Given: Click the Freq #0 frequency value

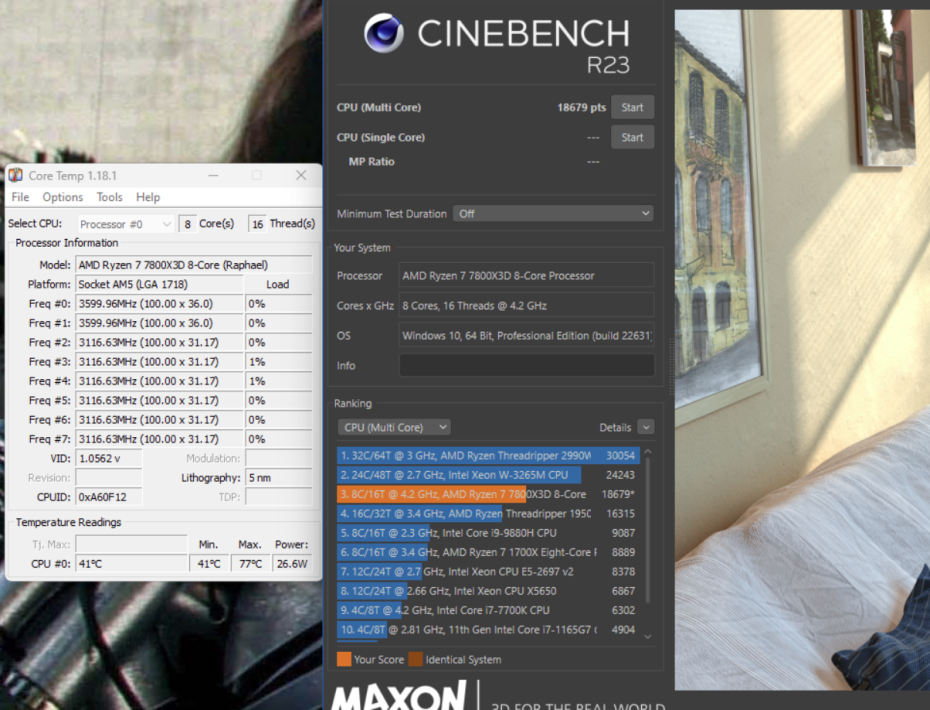Looking at the screenshot, I should [160, 304].
